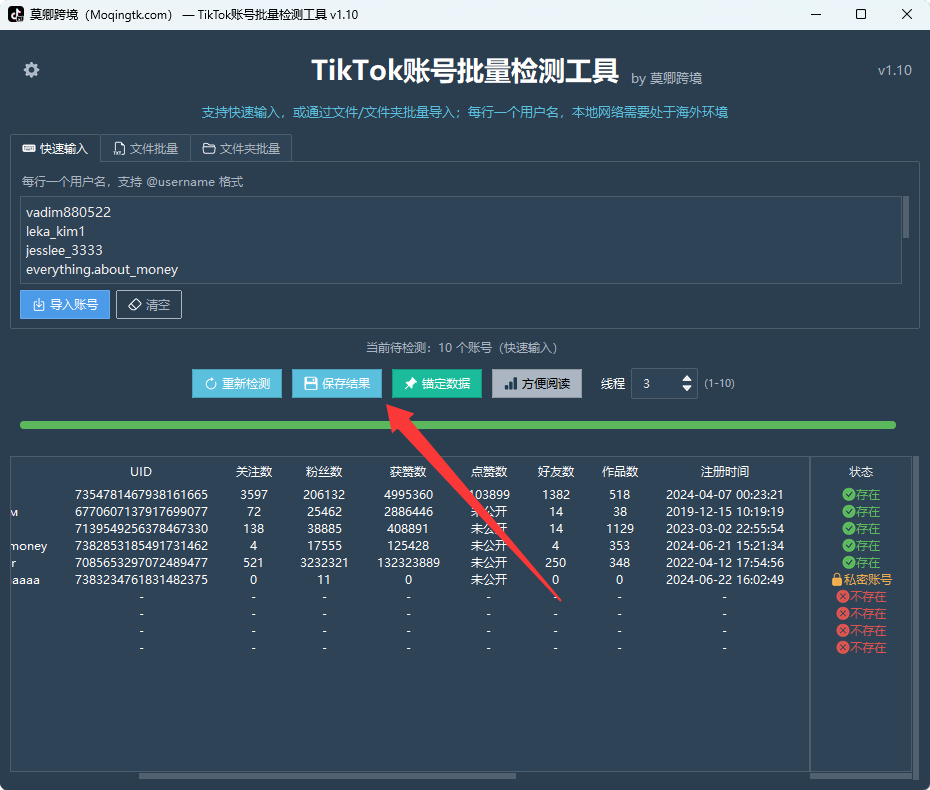Select UID 7382853185491731462 cell

141,546
